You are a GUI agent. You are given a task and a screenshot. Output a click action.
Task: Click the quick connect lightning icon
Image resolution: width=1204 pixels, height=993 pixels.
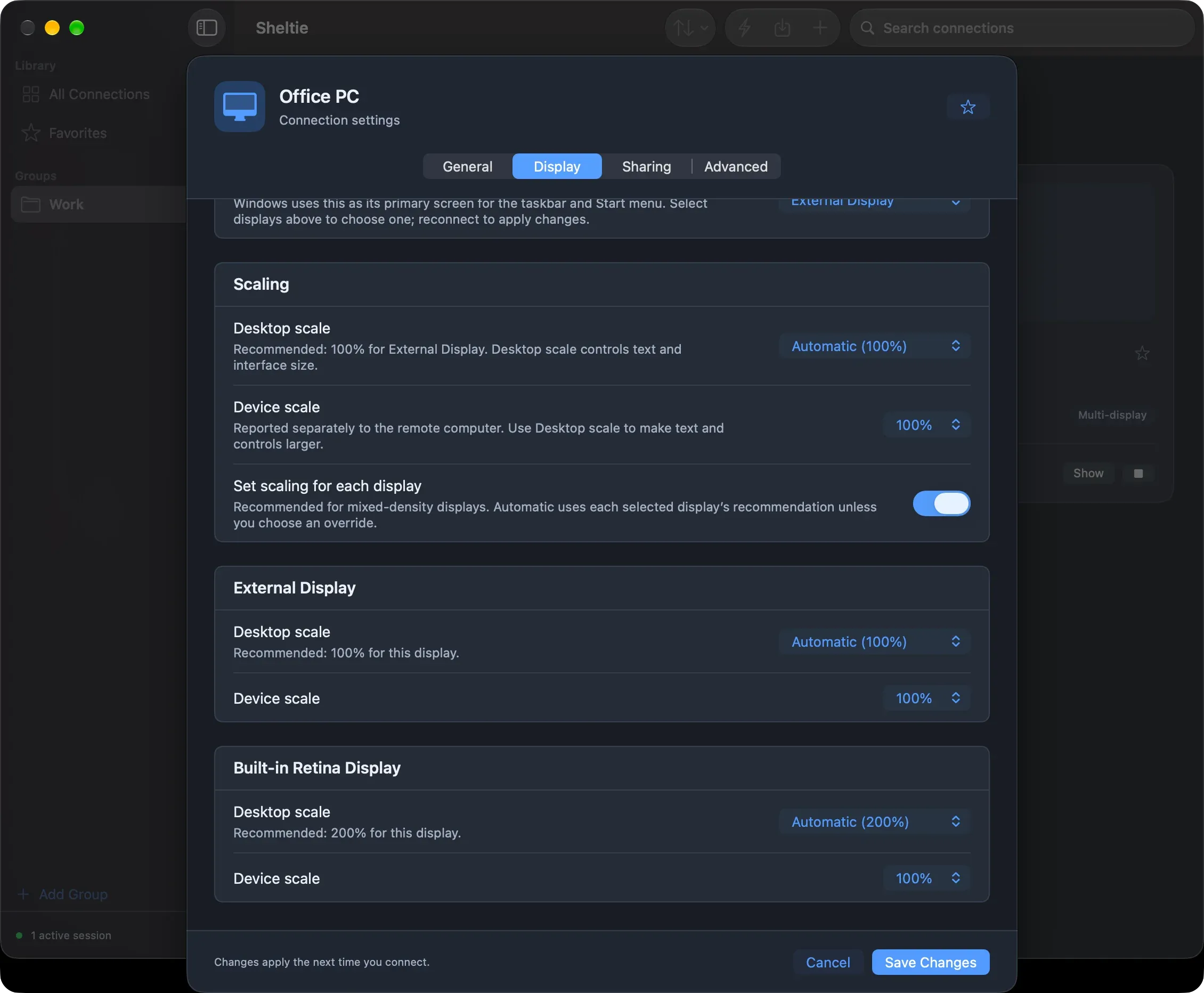[744, 28]
